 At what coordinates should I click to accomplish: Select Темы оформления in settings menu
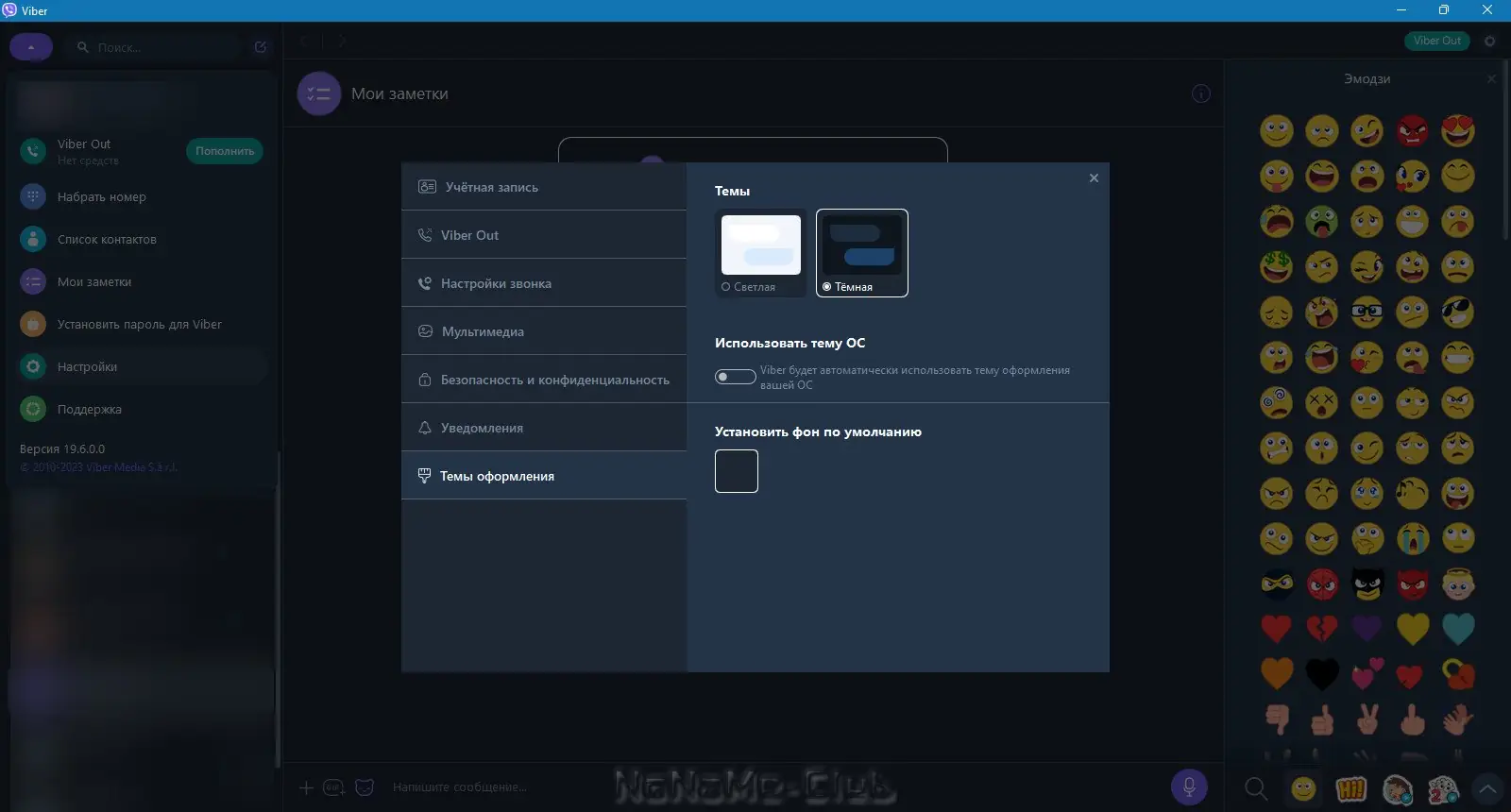(544, 476)
